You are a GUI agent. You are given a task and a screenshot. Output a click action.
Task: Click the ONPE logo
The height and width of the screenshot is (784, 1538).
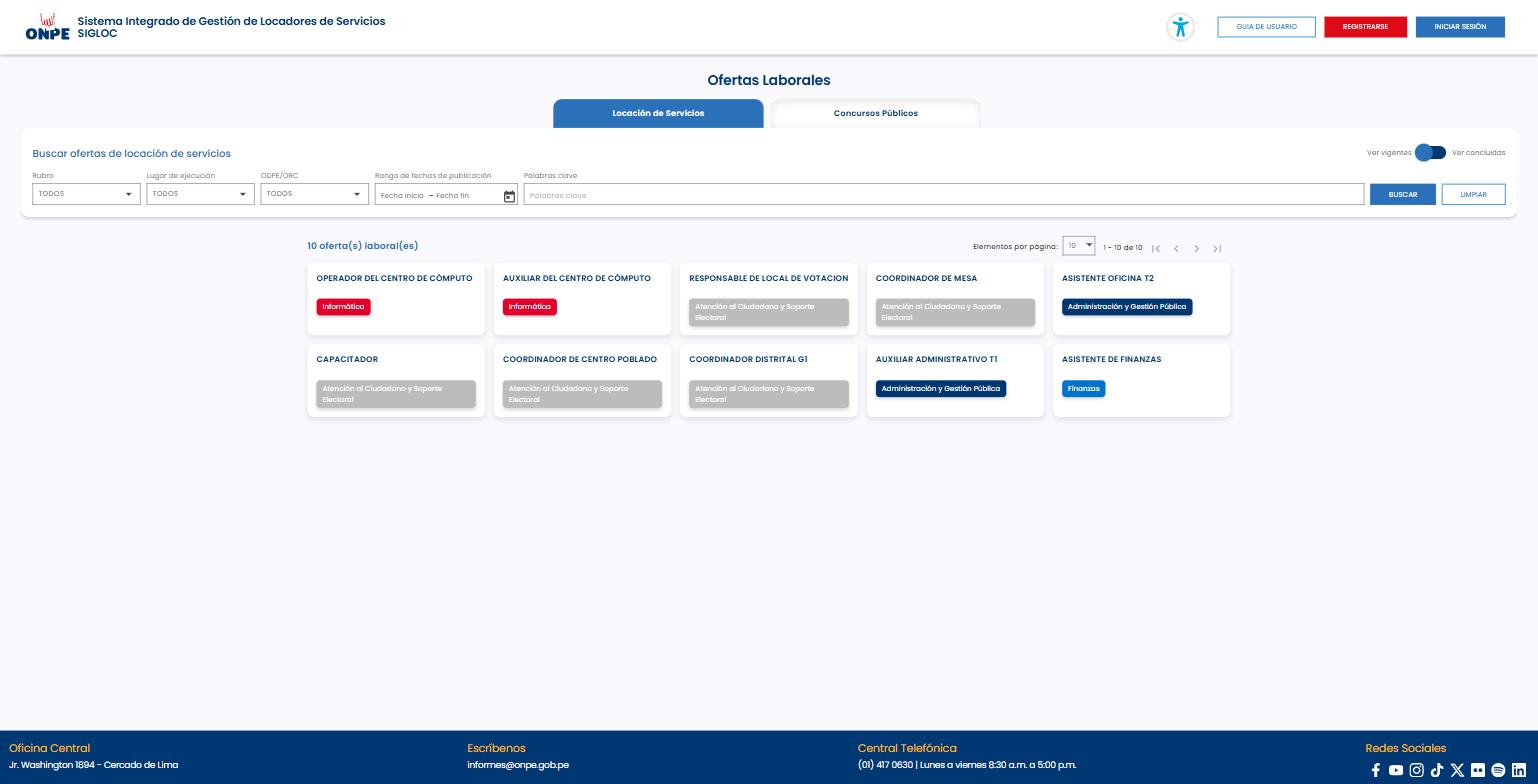[x=47, y=27]
